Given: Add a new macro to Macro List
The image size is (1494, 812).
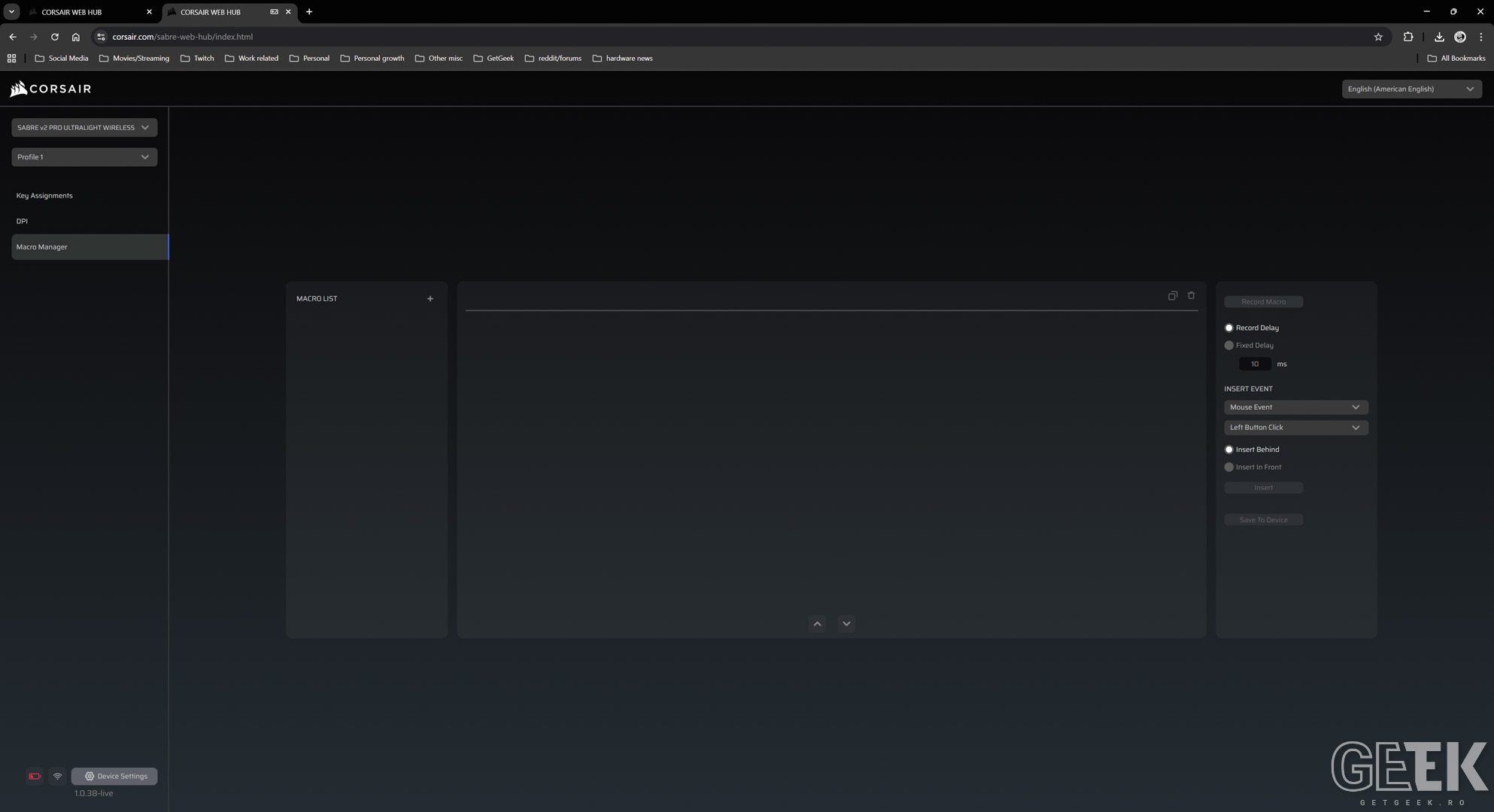Looking at the screenshot, I should point(430,298).
